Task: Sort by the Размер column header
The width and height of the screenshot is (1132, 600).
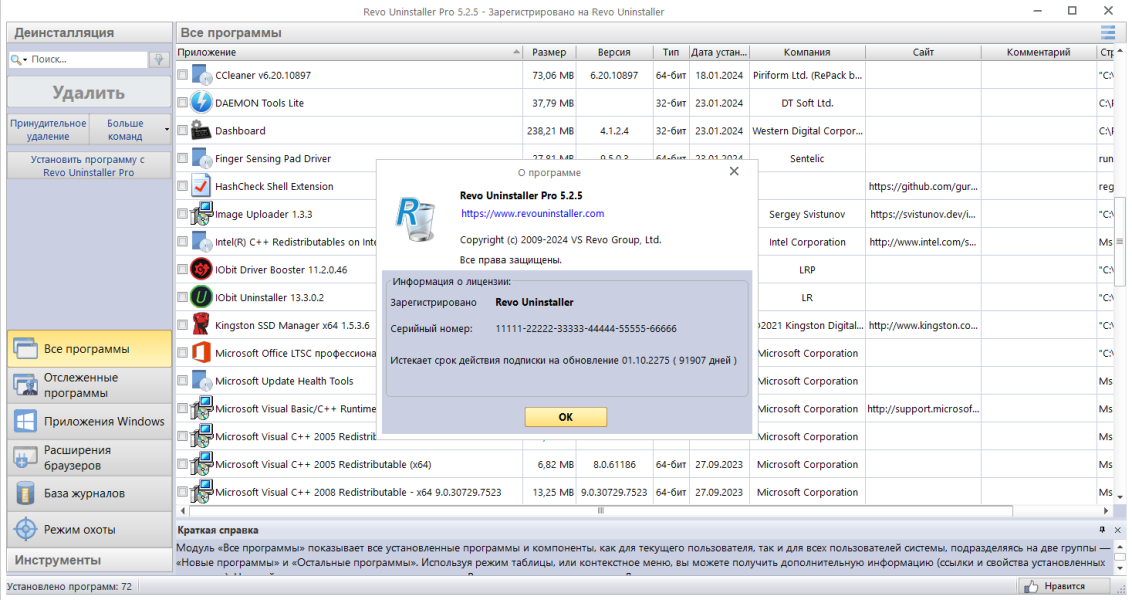Action: pos(549,52)
